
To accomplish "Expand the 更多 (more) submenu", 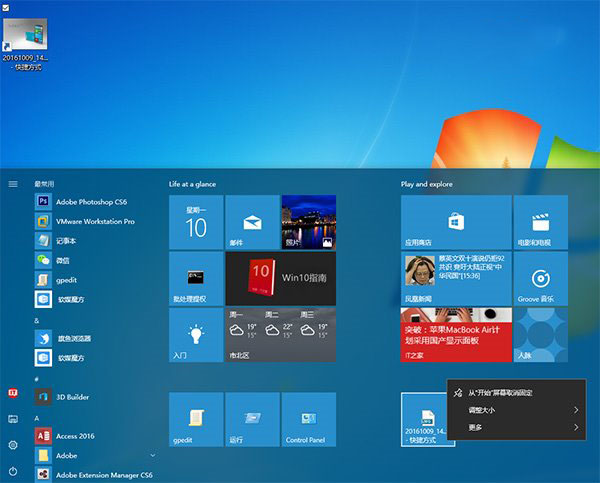I will click(x=516, y=427).
